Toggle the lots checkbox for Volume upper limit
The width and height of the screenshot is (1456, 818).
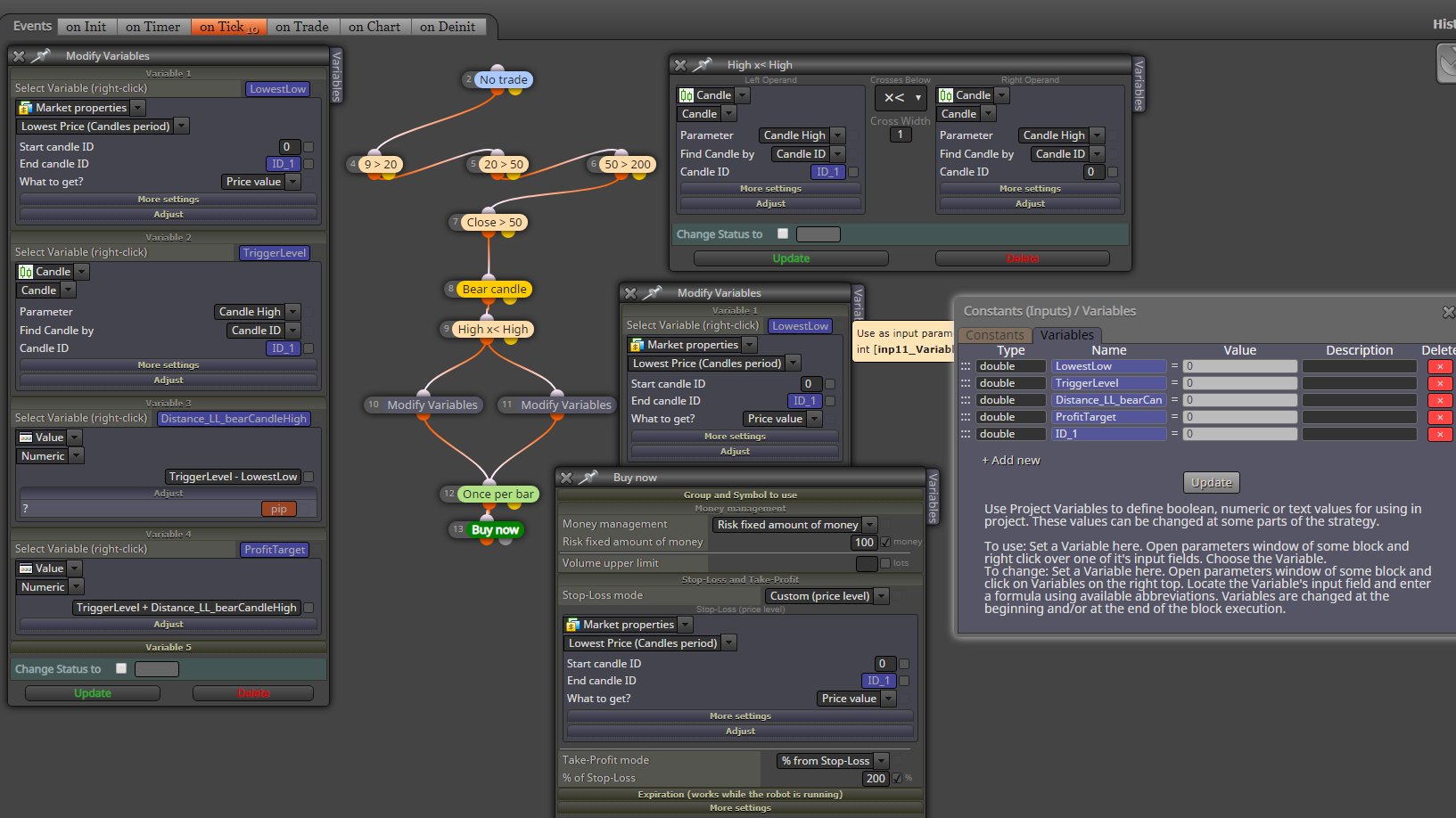[885, 563]
